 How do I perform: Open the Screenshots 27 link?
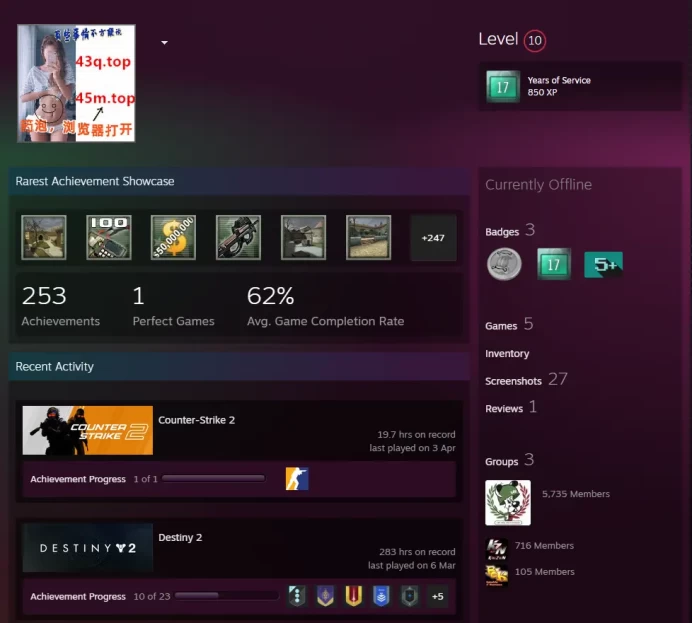(526, 380)
